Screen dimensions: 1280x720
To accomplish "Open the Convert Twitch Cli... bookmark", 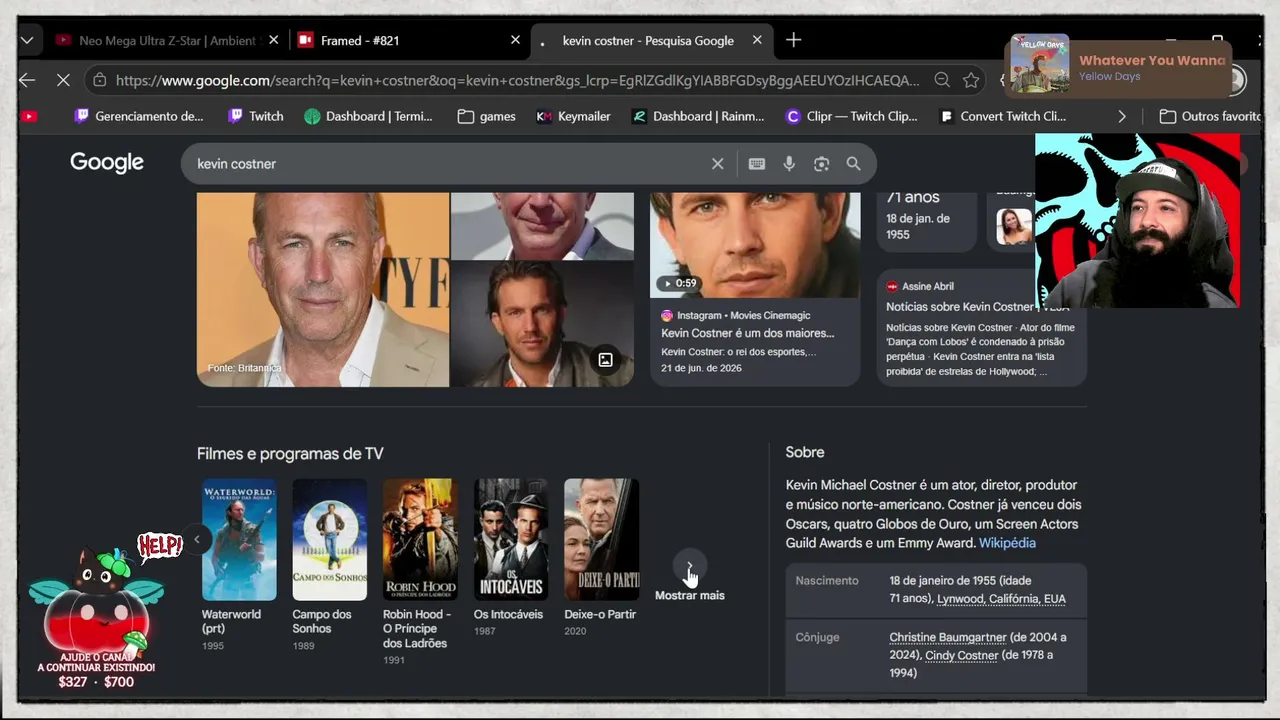I will click(x=1003, y=116).
